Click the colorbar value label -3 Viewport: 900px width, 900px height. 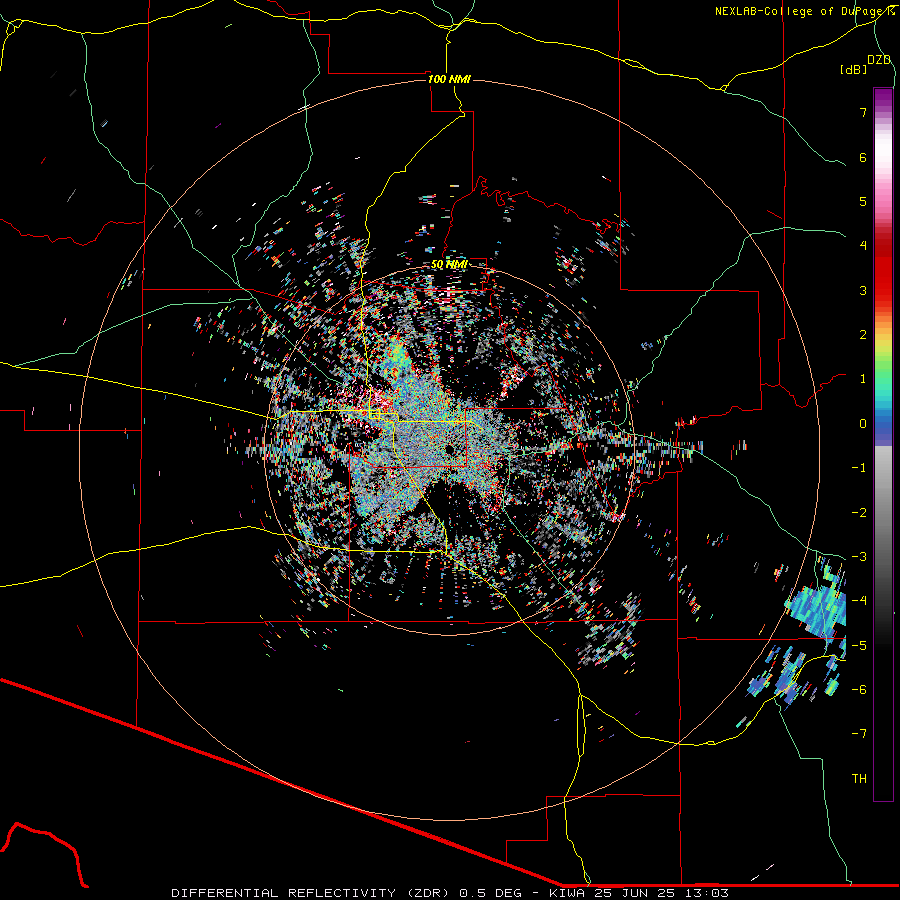click(x=859, y=557)
